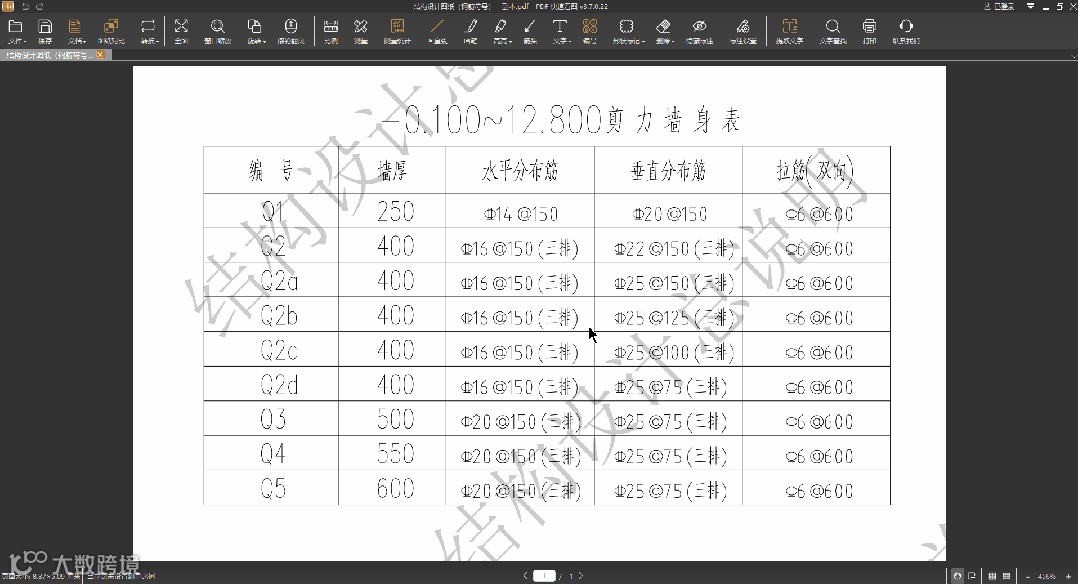Zoom in with the plus button

coord(1068,576)
